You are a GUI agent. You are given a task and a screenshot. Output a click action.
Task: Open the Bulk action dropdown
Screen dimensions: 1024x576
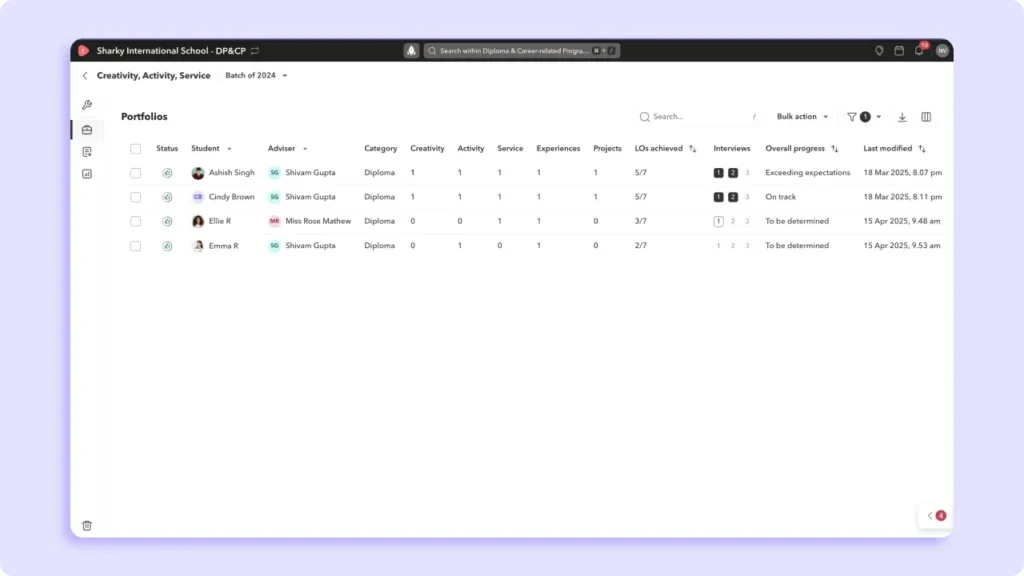[x=802, y=117]
